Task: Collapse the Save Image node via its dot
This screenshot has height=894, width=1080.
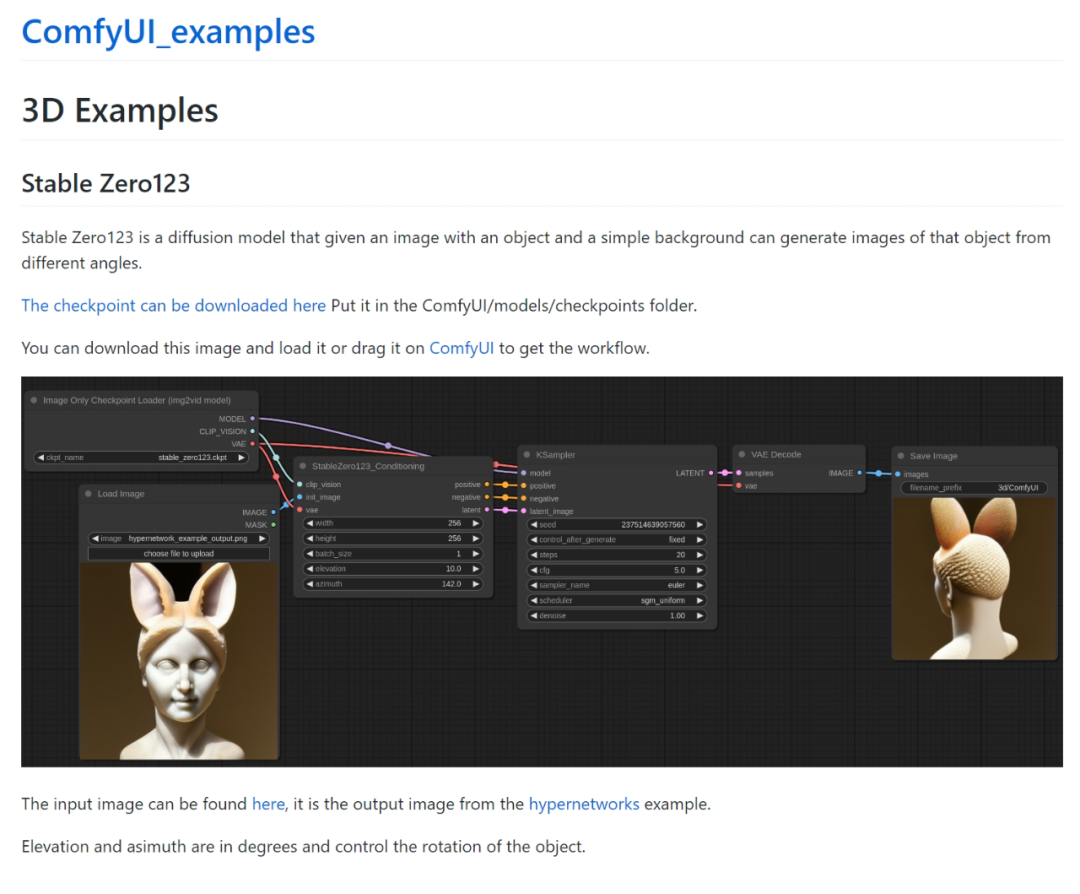Action: pyautogui.click(x=901, y=456)
